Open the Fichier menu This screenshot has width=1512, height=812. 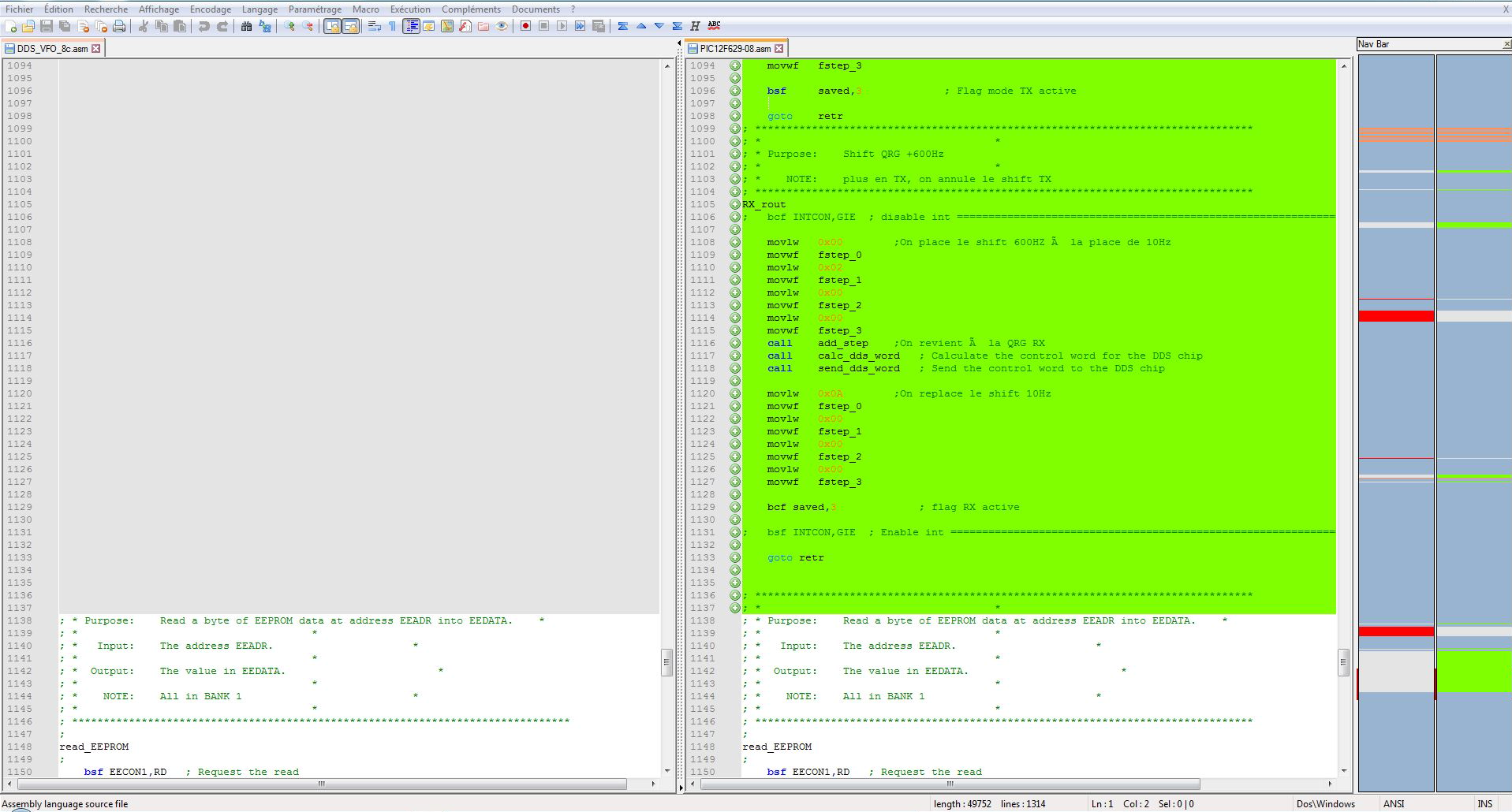[x=20, y=9]
